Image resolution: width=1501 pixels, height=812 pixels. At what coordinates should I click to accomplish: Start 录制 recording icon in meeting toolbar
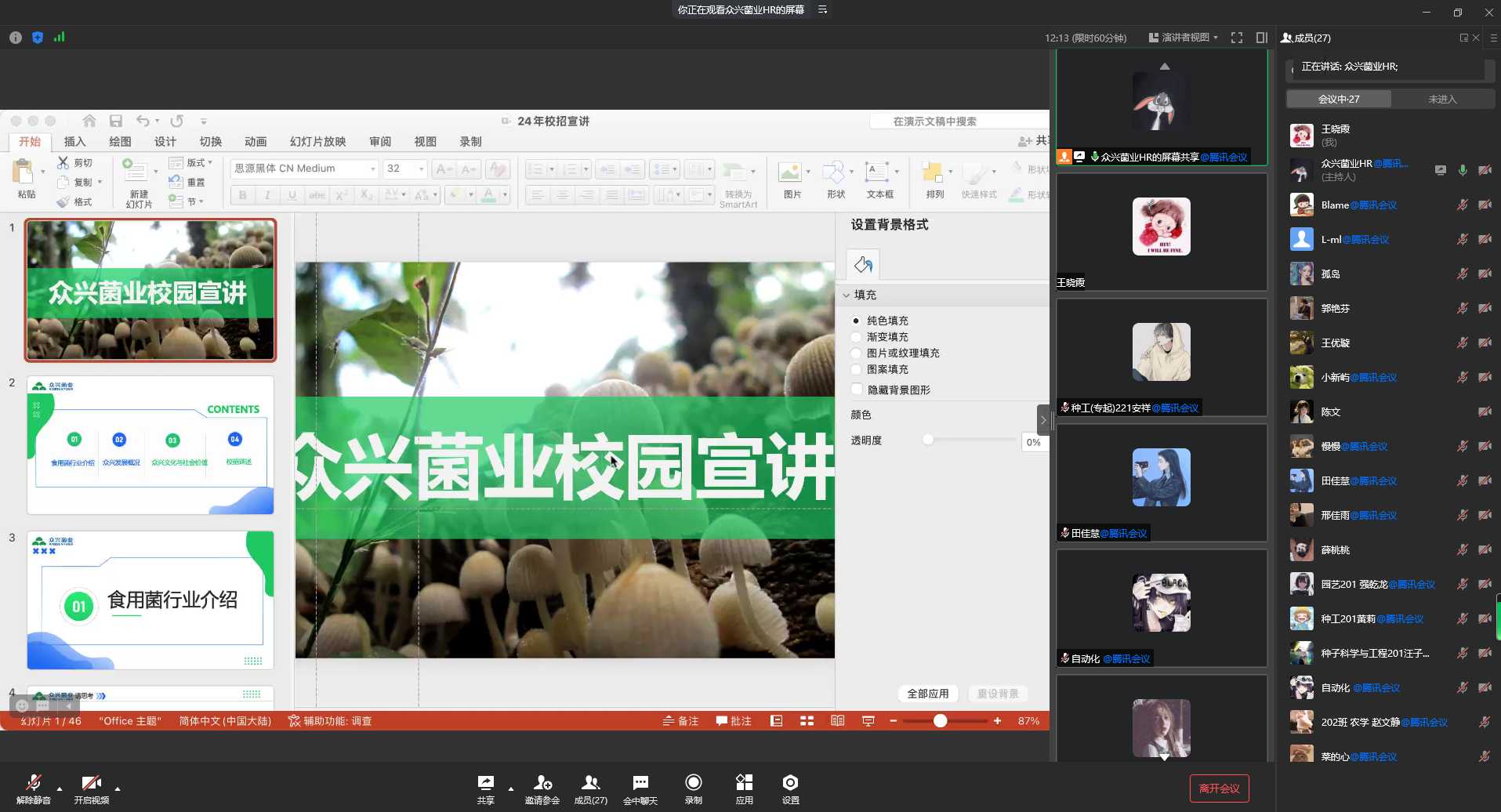click(x=694, y=782)
